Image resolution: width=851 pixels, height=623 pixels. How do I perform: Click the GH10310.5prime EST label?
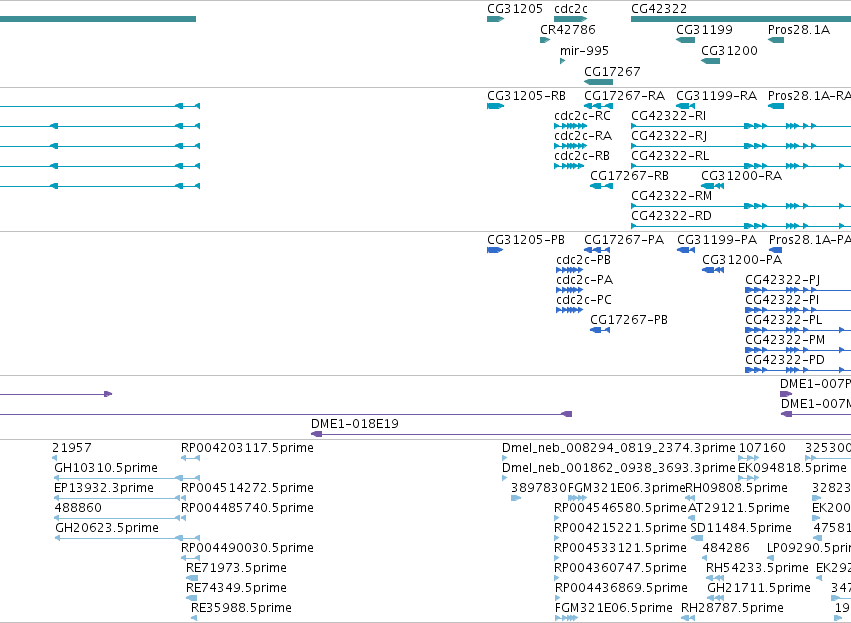pos(106,468)
